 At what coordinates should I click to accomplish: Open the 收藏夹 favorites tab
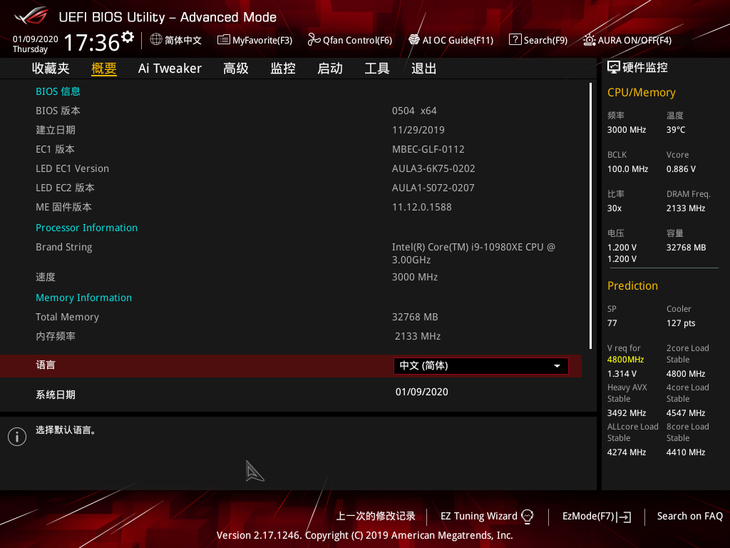pos(51,68)
